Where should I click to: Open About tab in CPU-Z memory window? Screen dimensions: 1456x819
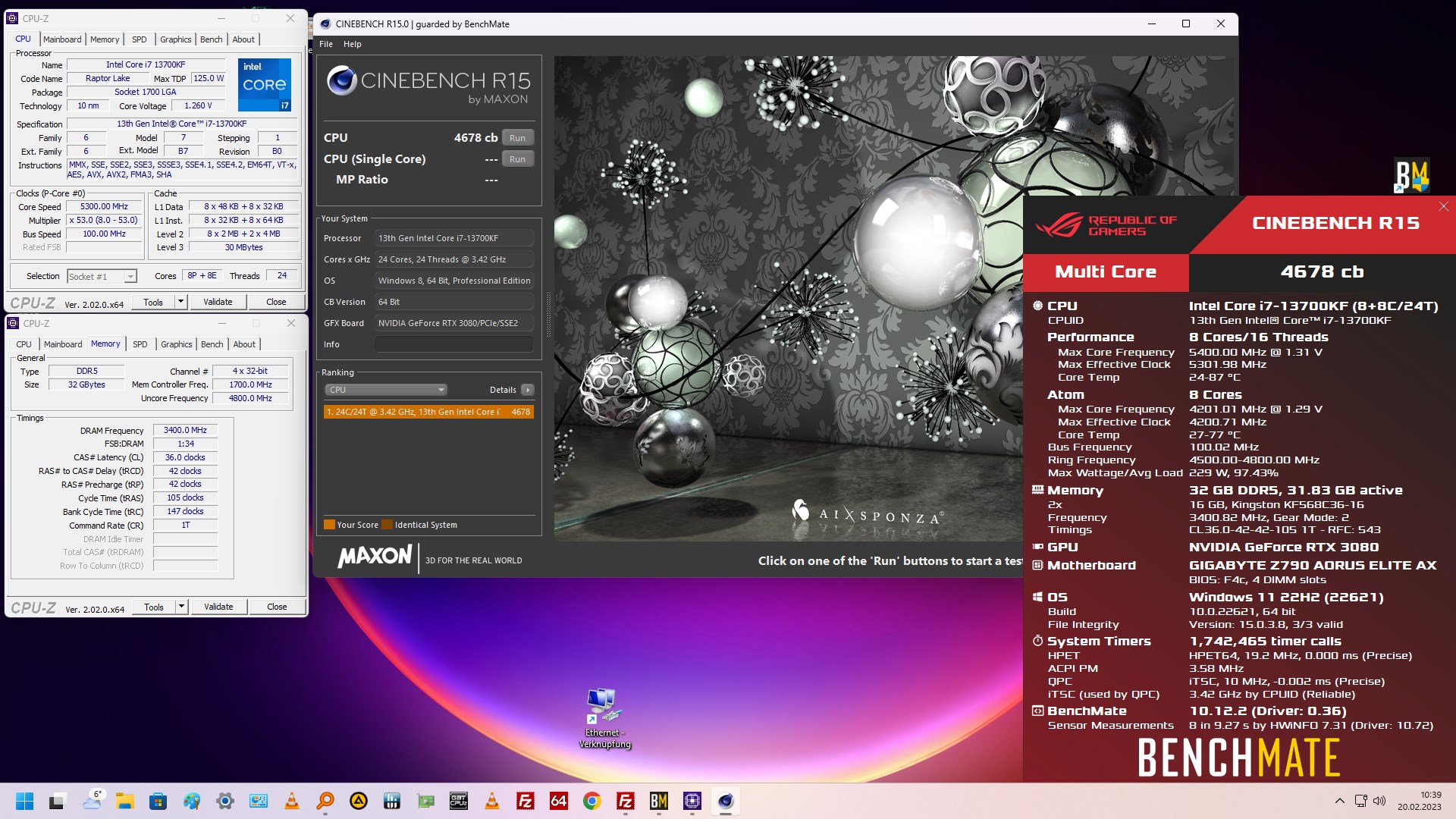[244, 344]
